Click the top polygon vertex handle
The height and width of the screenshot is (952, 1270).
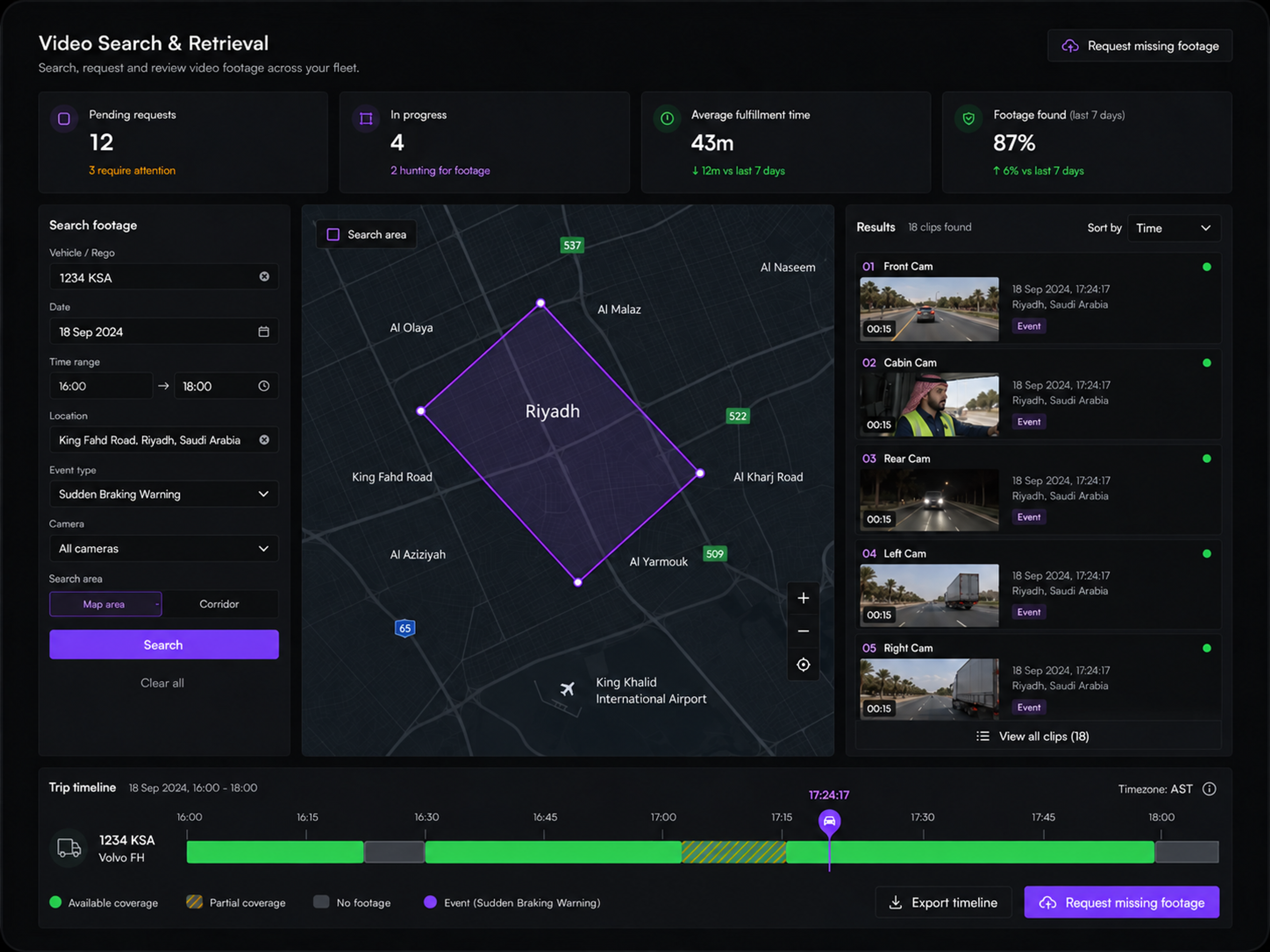tap(540, 303)
